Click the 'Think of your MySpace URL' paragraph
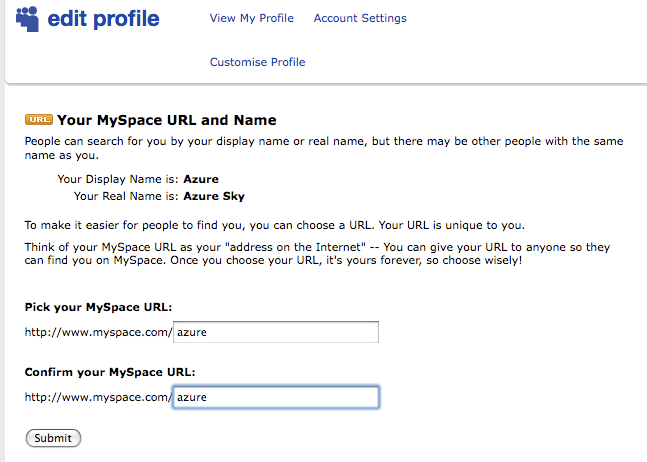Image resolution: width=647 pixels, height=462 pixels. 317,254
